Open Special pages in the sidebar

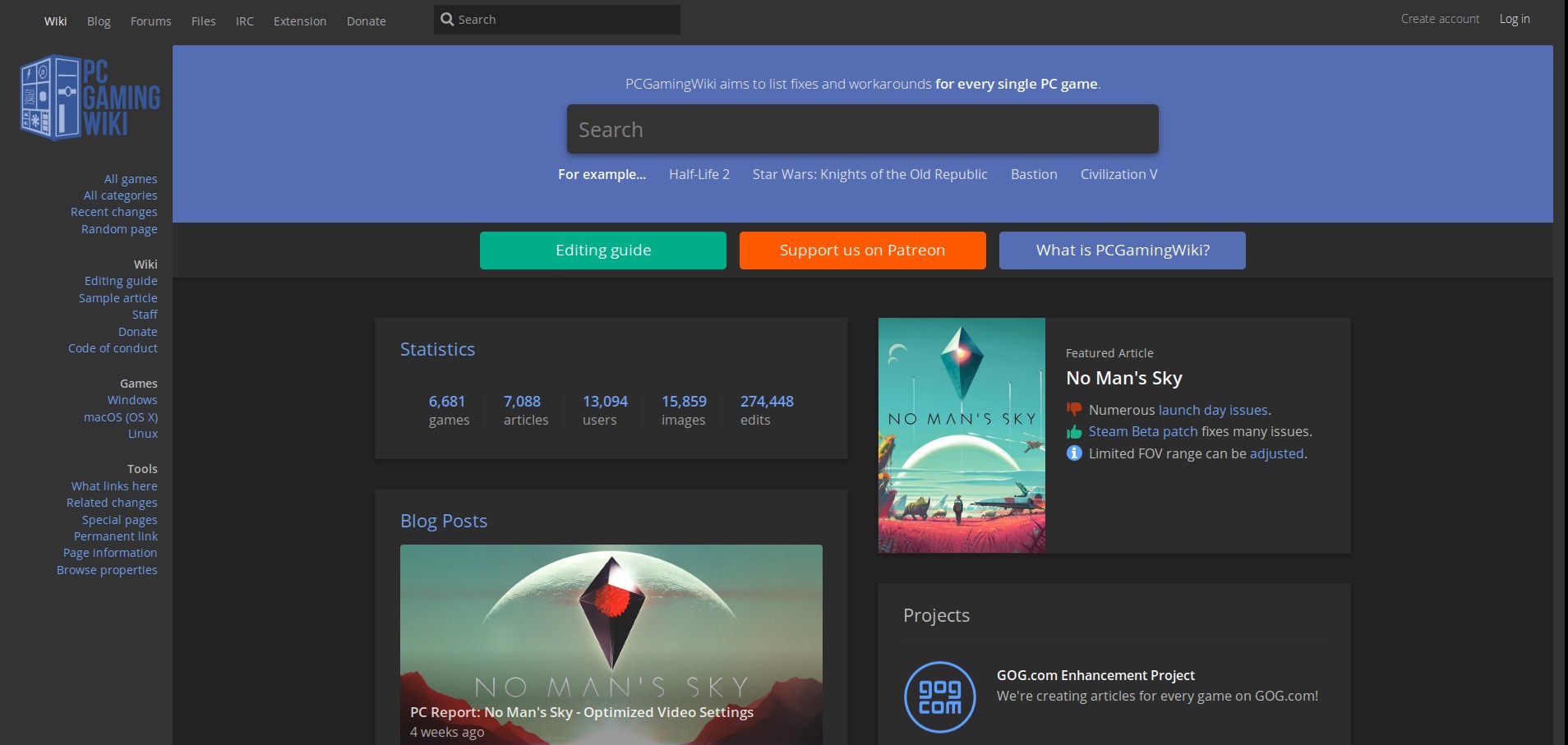coord(120,520)
